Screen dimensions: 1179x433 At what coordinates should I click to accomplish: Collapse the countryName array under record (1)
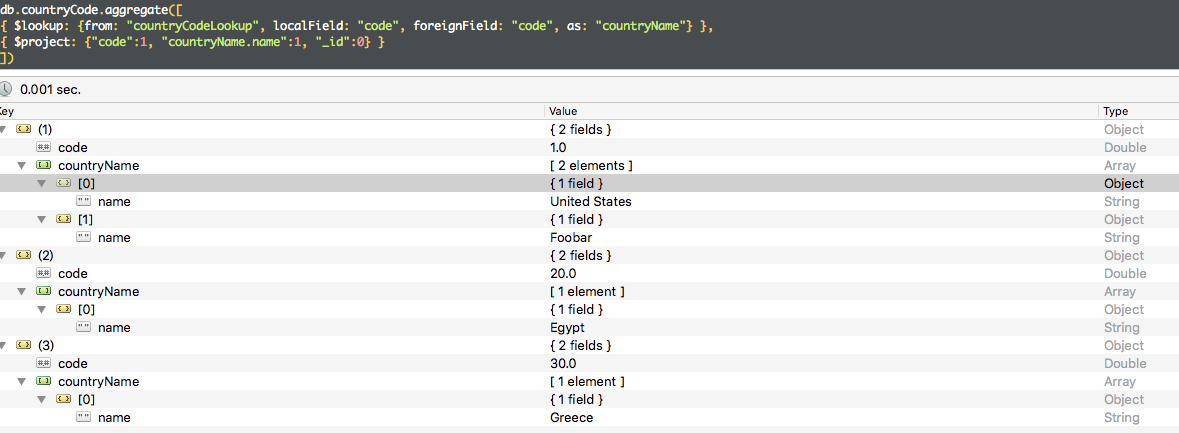coord(22,166)
